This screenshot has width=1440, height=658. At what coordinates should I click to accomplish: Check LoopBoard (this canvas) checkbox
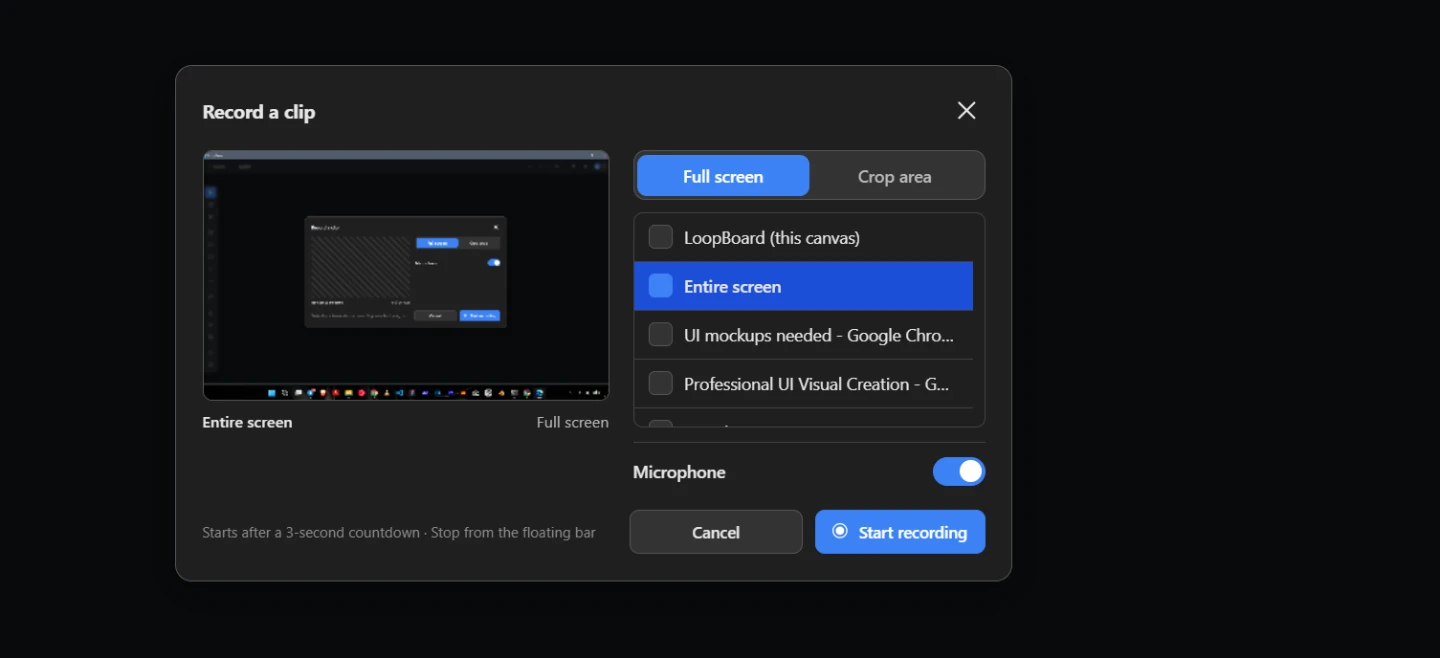tap(660, 237)
